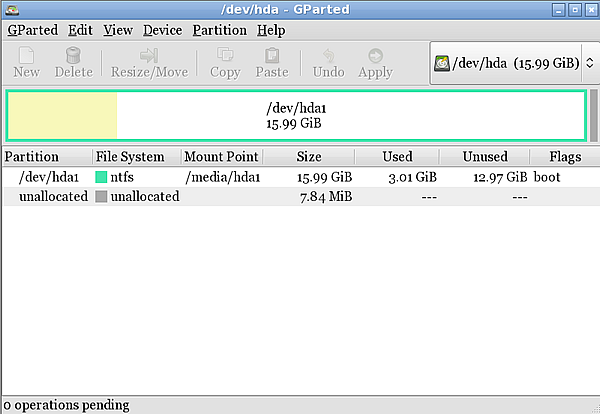This screenshot has height=414, width=600.
Task: Sort by File System column header
Action: 136,156
